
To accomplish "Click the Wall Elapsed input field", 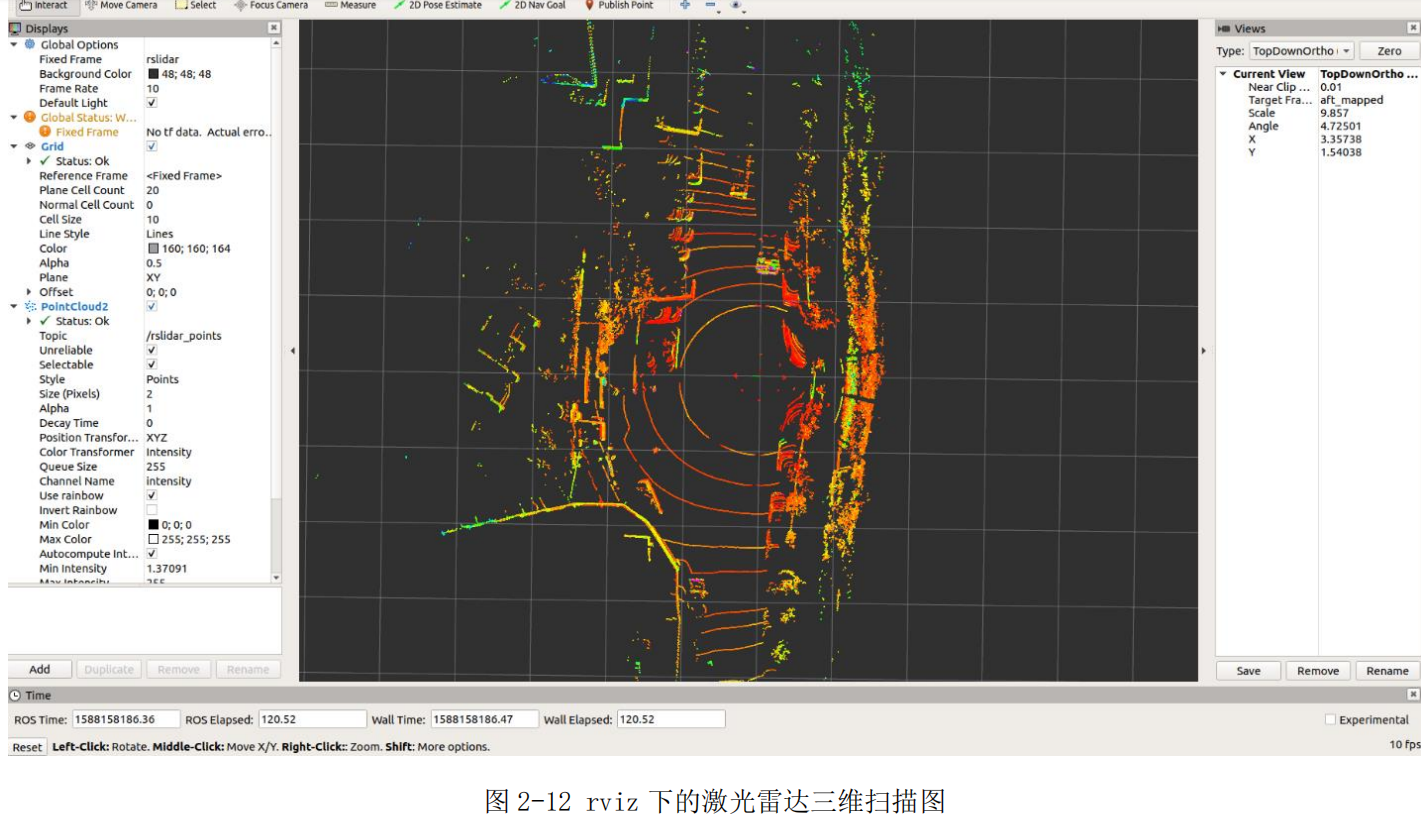I will 671,719.
